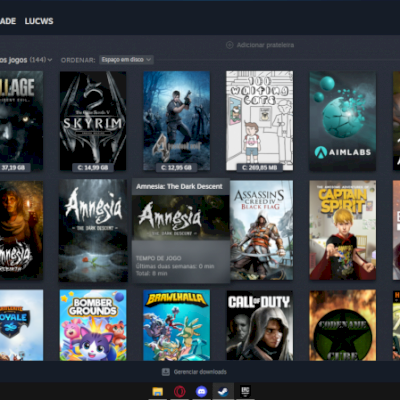Open the Royale game cover in bottom row
The height and width of the screenshot is (400, 400).
point(21,325)
